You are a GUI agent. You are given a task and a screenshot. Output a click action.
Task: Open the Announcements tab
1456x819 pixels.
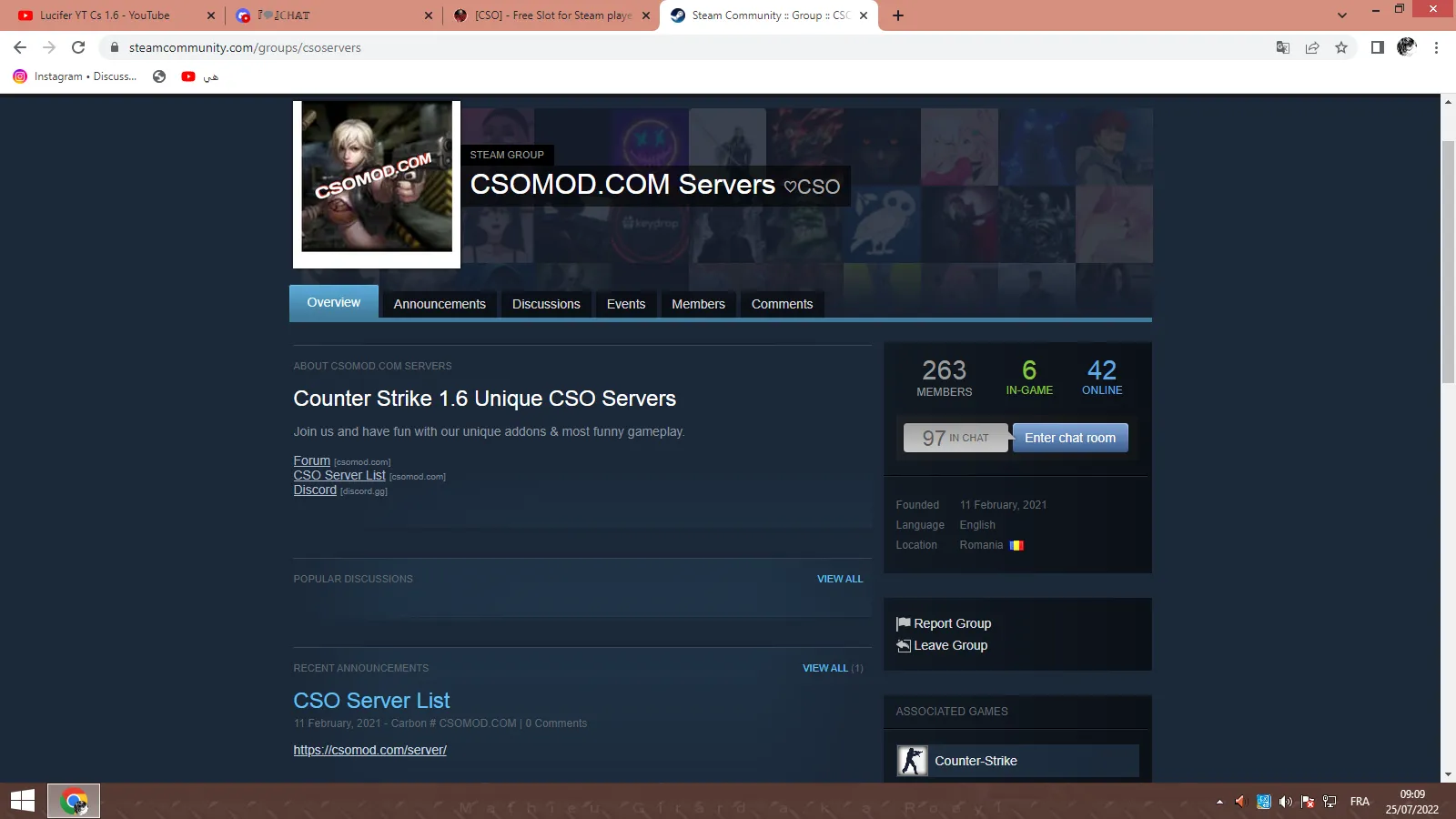pos(440,304)
